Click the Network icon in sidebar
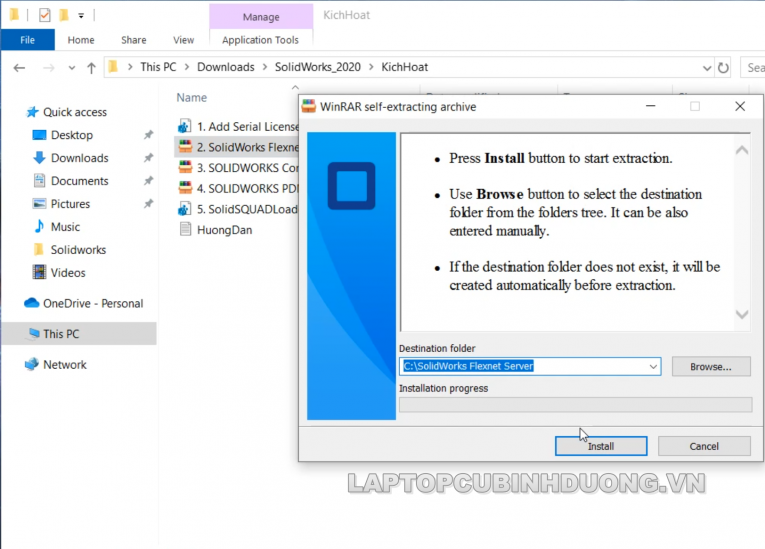Screen dimensions: 765x549 coord(32,364)
